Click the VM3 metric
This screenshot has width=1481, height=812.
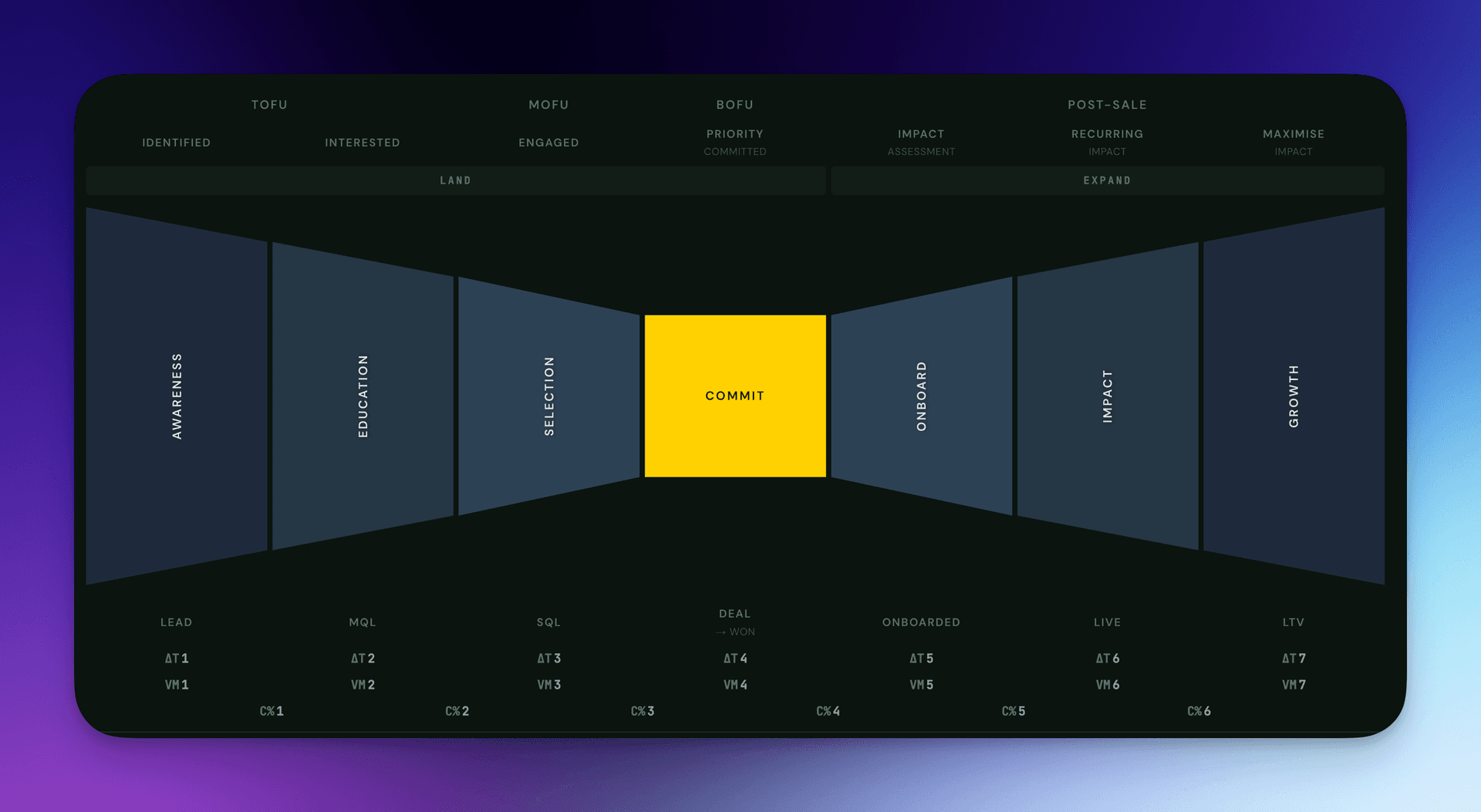[549, 685]
